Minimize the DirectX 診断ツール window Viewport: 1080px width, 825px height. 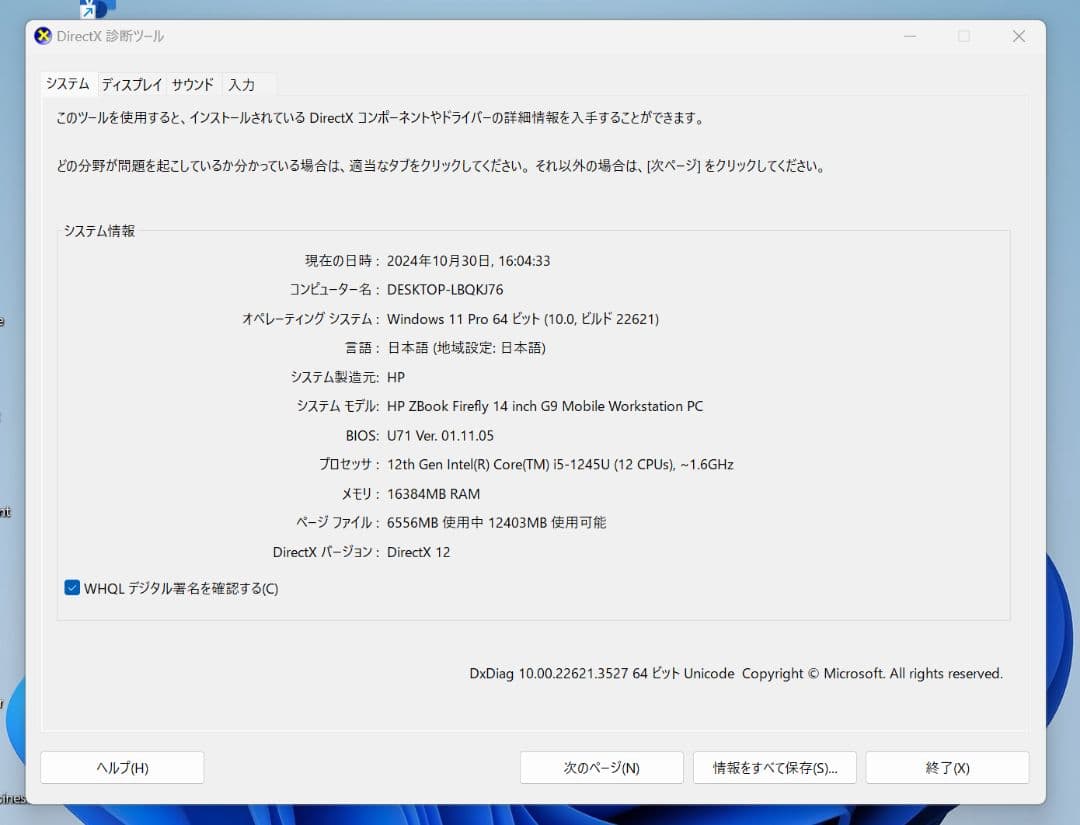910,36
